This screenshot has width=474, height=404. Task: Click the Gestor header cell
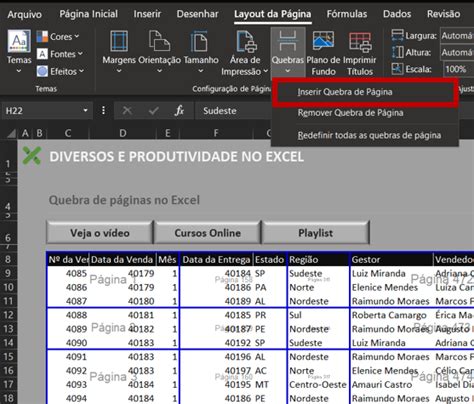[x=391, y=260]
